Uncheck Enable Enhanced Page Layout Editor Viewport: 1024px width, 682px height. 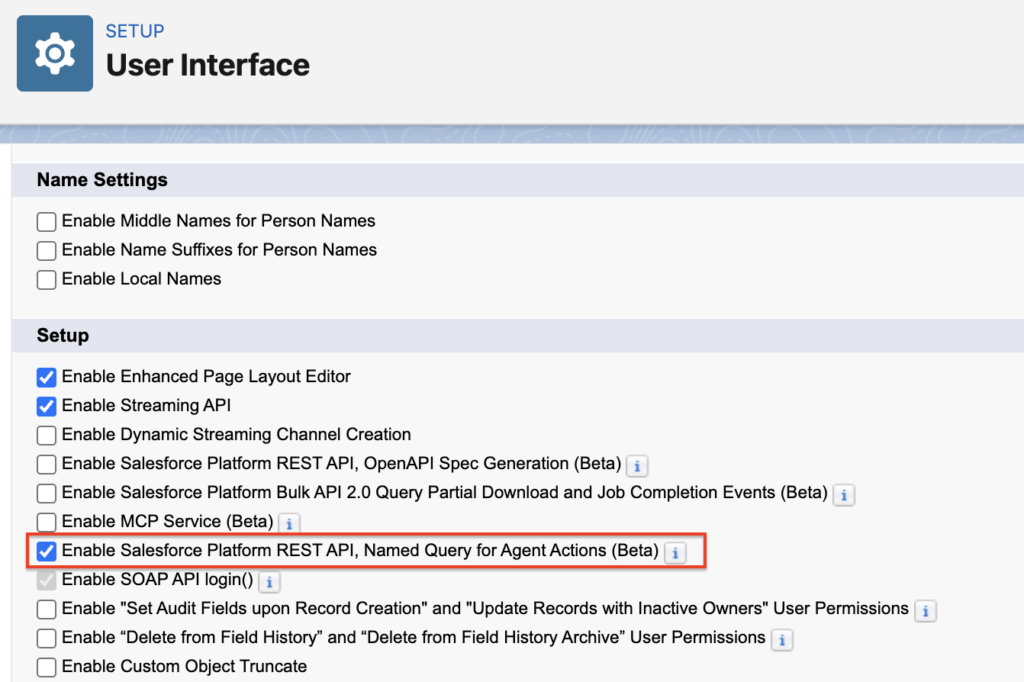tap(45, 377)
